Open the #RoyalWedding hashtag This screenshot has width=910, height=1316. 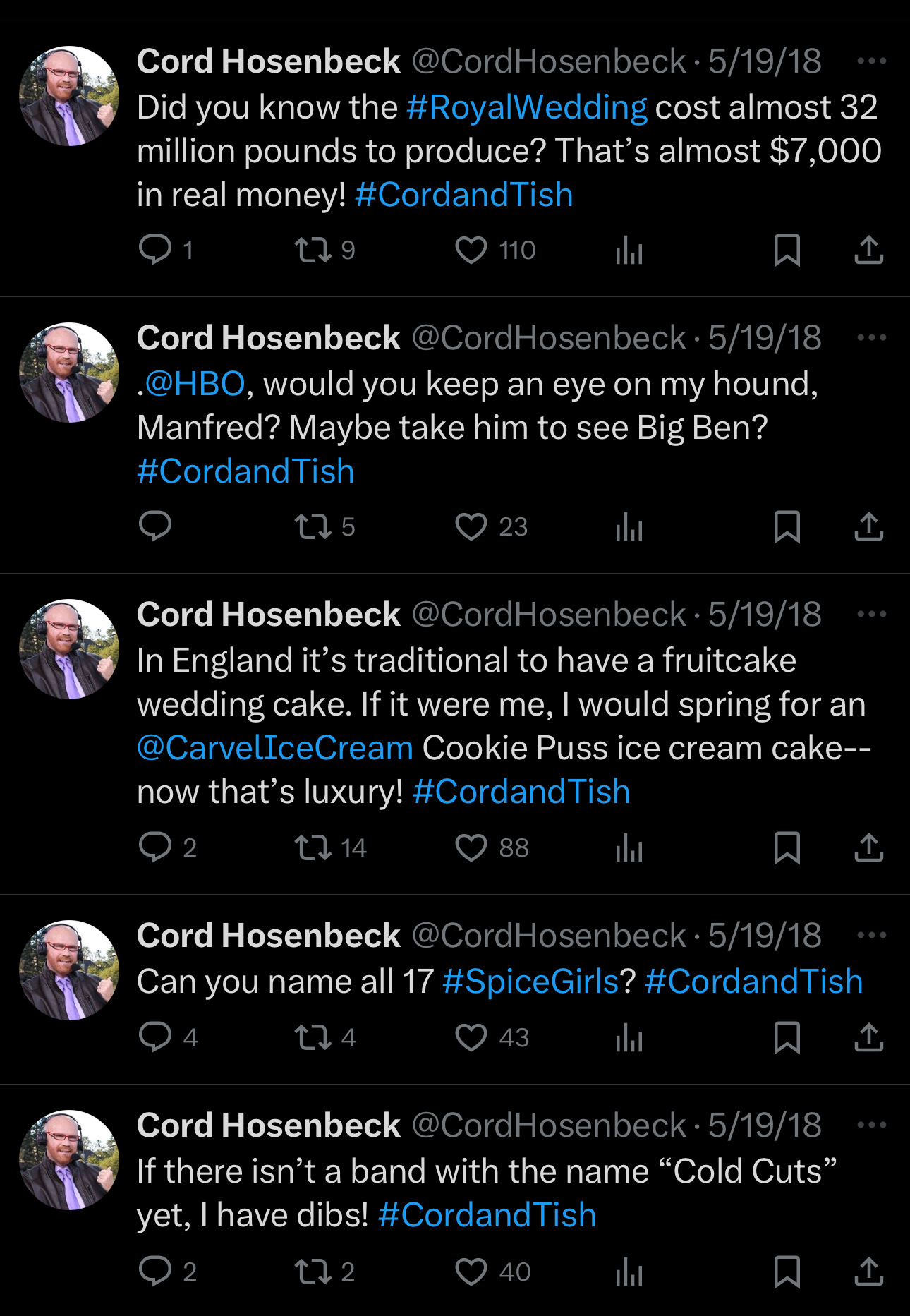526,107
